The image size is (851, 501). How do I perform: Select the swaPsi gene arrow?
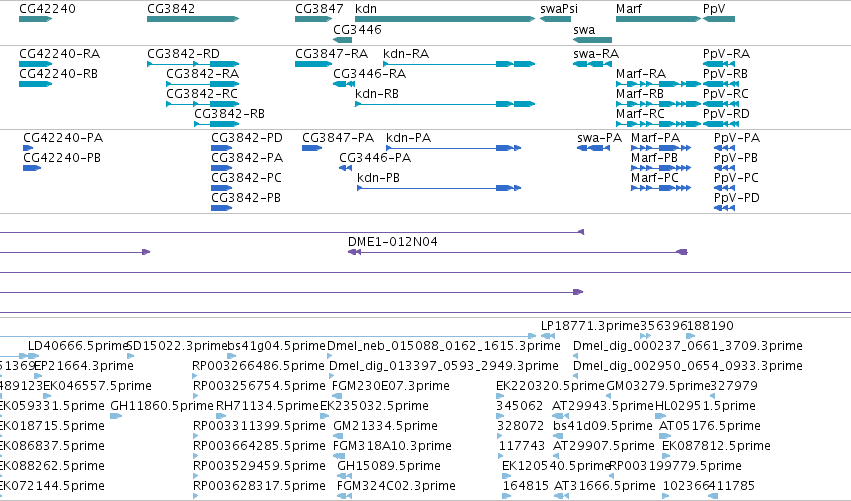point(555,19)
